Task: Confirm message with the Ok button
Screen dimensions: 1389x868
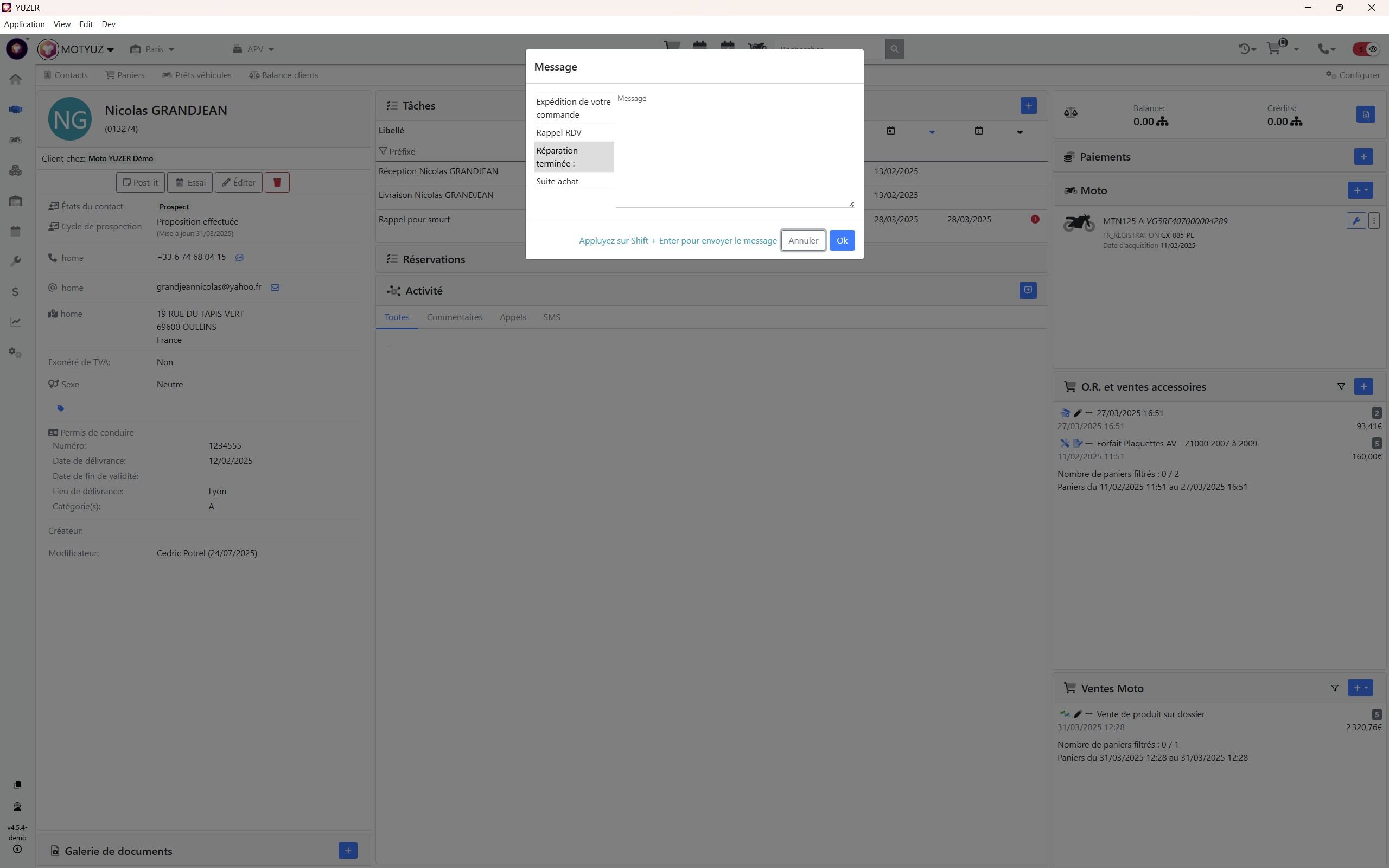Action: tap(842, 240)
